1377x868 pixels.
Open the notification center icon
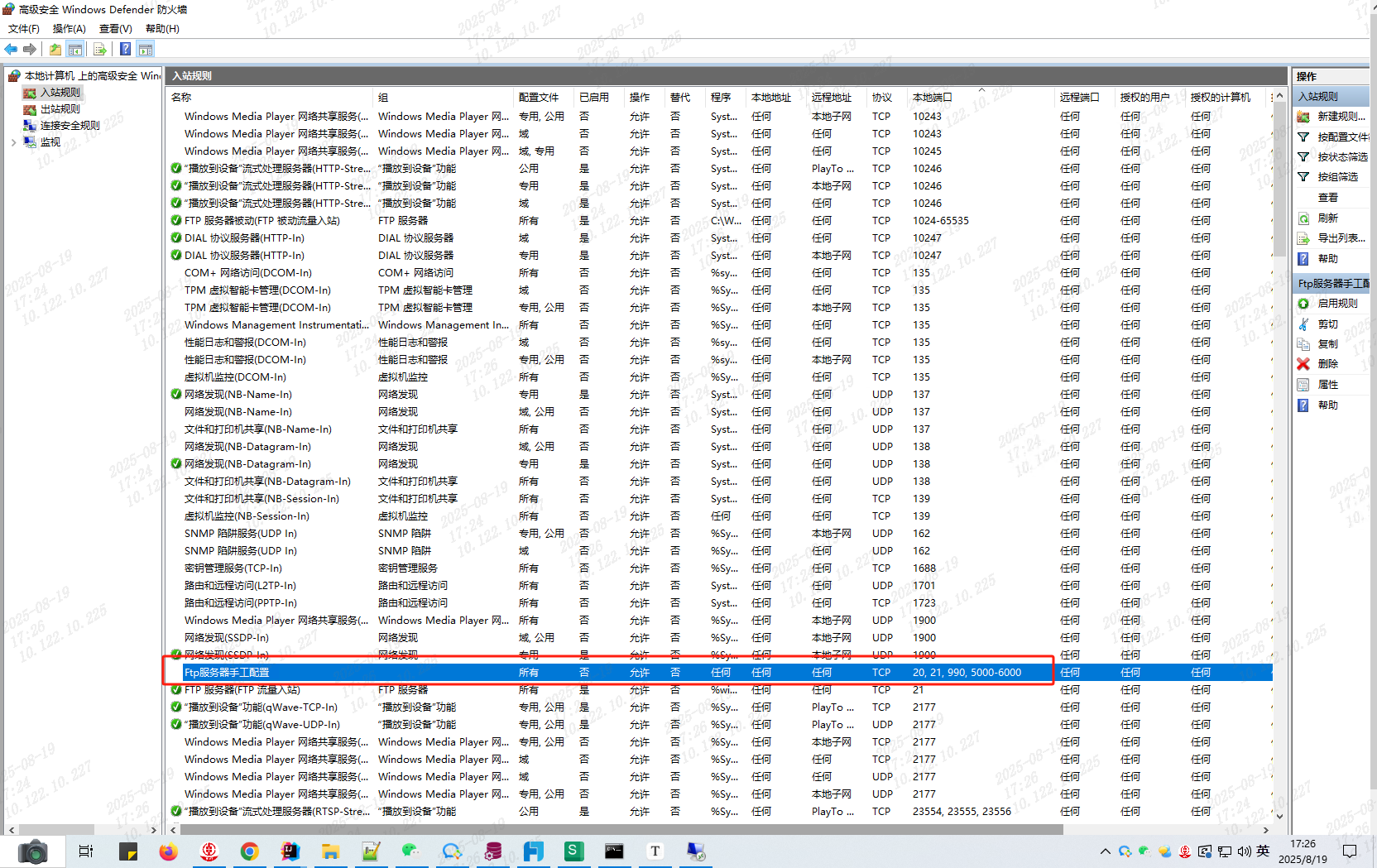tap(1350, 851)
